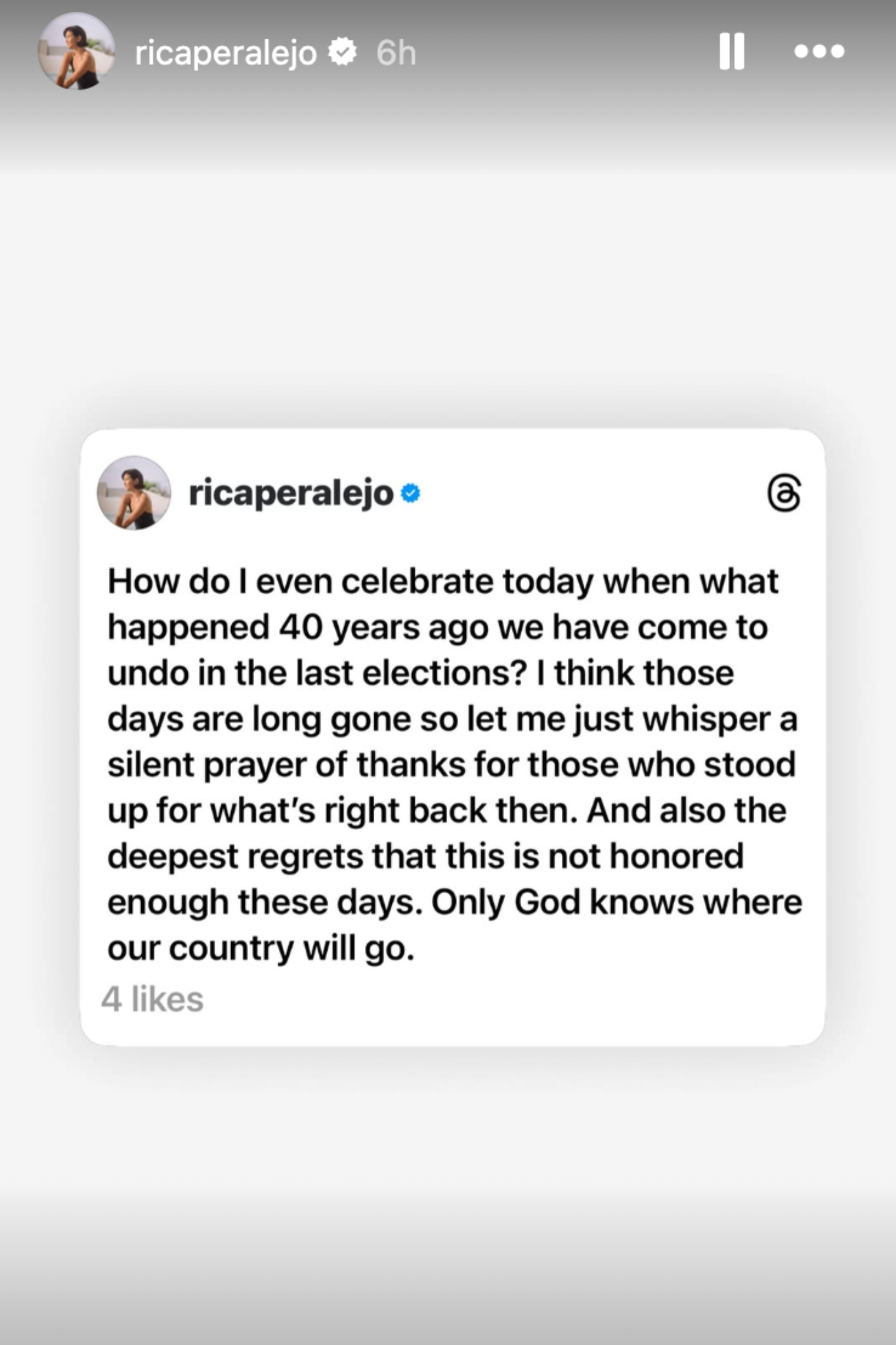
Task: Tap the story header profile picture
Action: pyautogui.click(x=77, y=51)
